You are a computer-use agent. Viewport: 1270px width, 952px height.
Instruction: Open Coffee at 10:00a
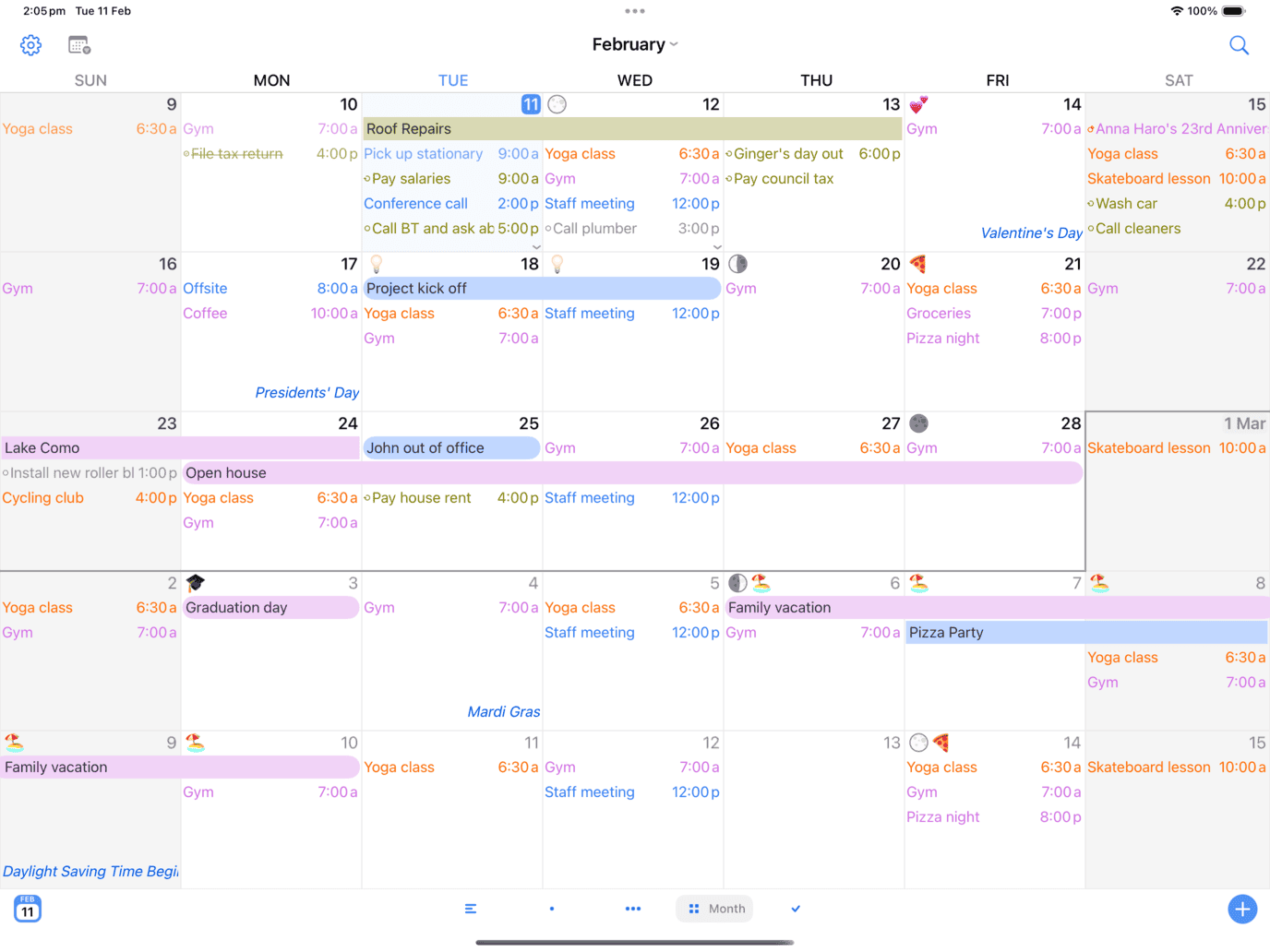click(x=270, y=314)
